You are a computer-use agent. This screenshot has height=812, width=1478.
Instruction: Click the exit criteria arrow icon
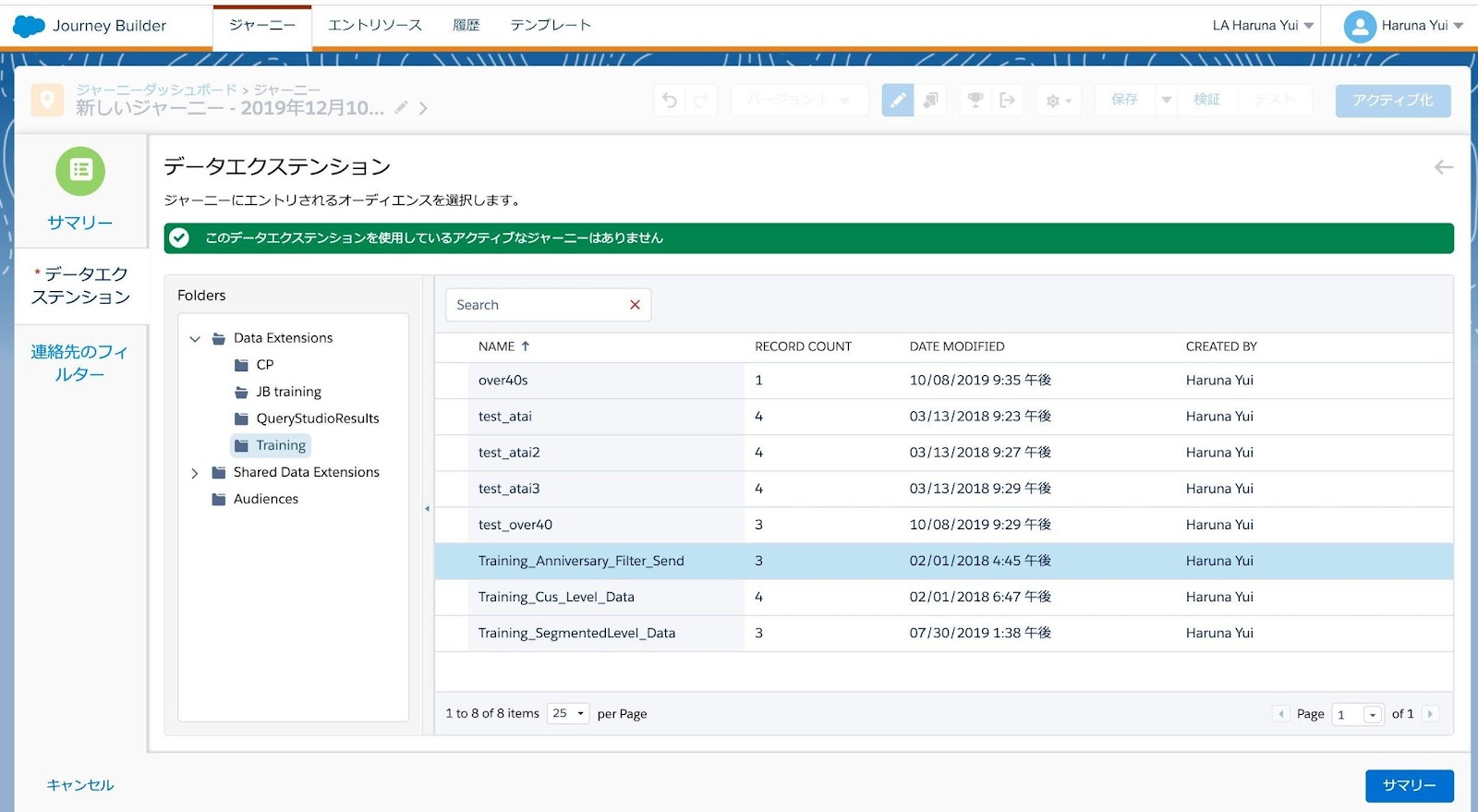(x=1008, y=100)
